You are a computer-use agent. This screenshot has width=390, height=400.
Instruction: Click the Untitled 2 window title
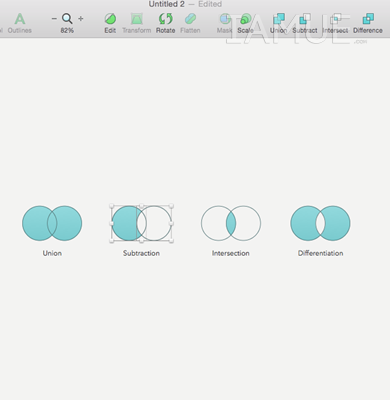(x=166, y=4)
